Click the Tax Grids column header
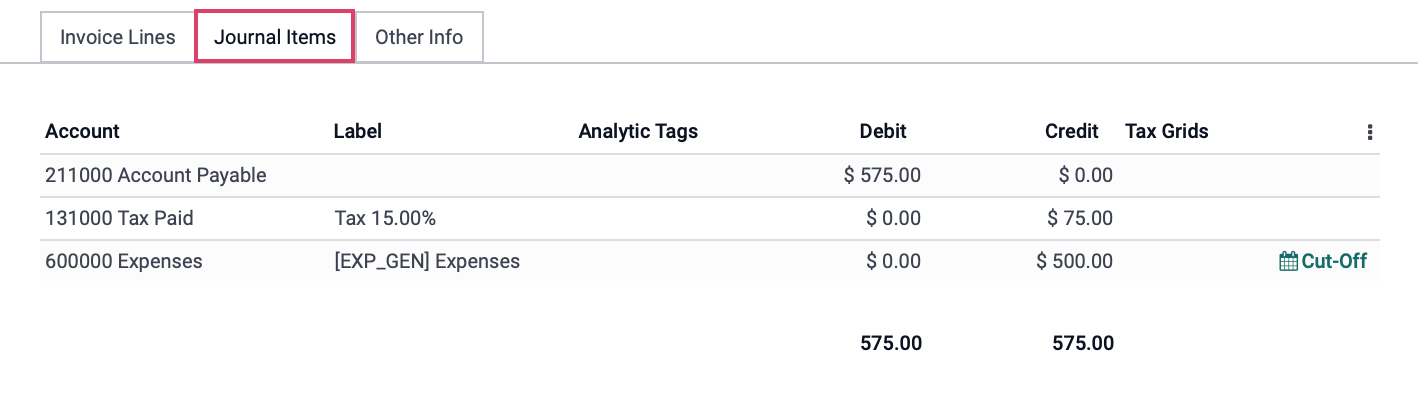This screenshot has width=1418, height=404. (1167, 131)
